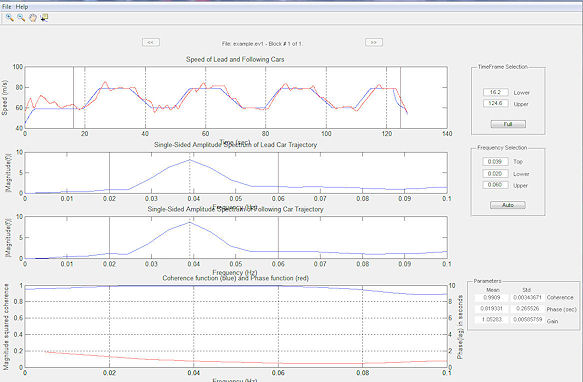Click the 'Coherence' row label in Parameters

(560, 298)
